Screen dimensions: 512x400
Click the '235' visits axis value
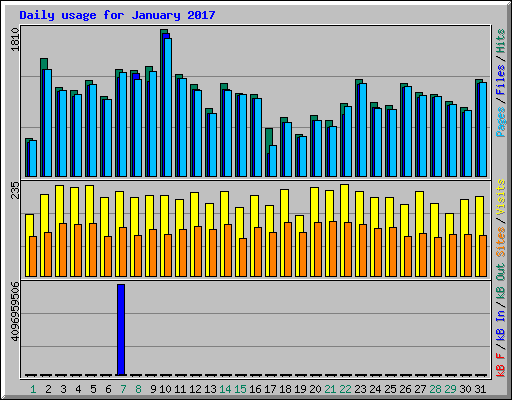(x=15, y=190)
